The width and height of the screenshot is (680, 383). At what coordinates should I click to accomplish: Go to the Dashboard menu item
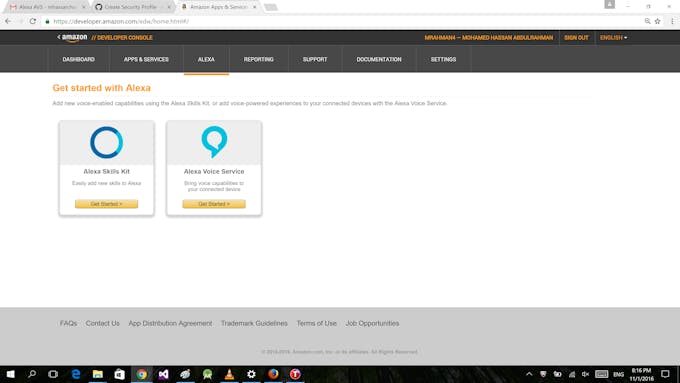coord(78,59)
